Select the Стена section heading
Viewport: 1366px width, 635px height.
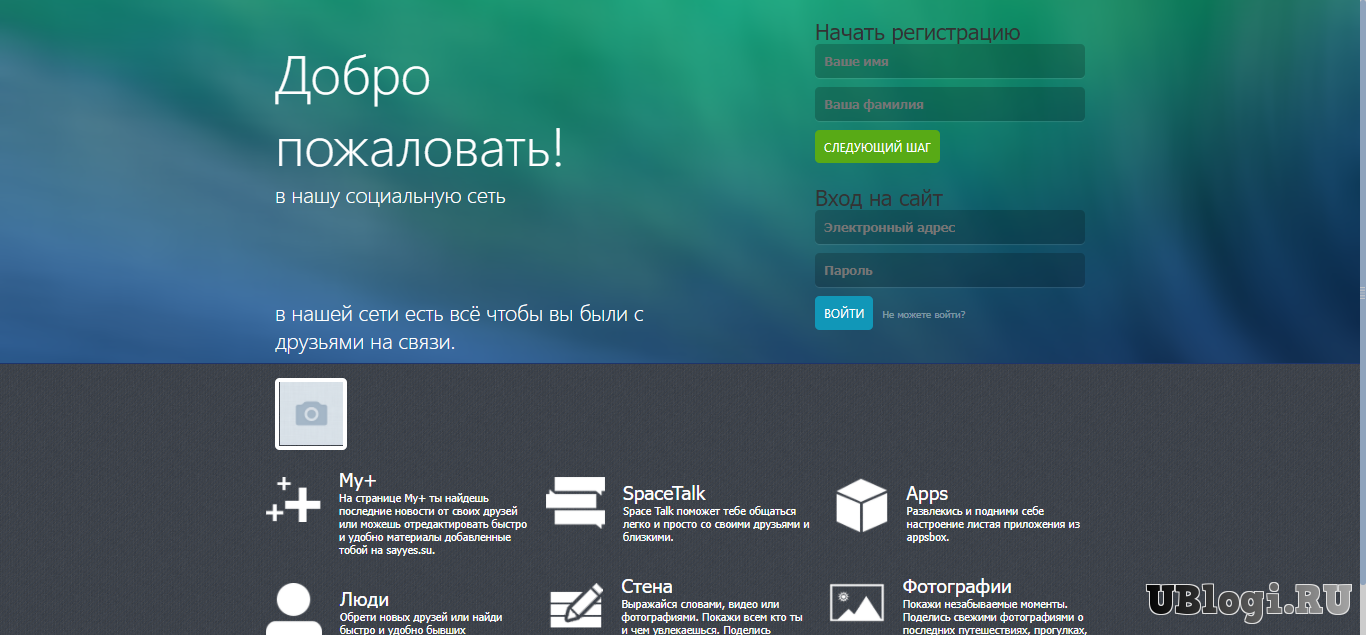point(646,587)
